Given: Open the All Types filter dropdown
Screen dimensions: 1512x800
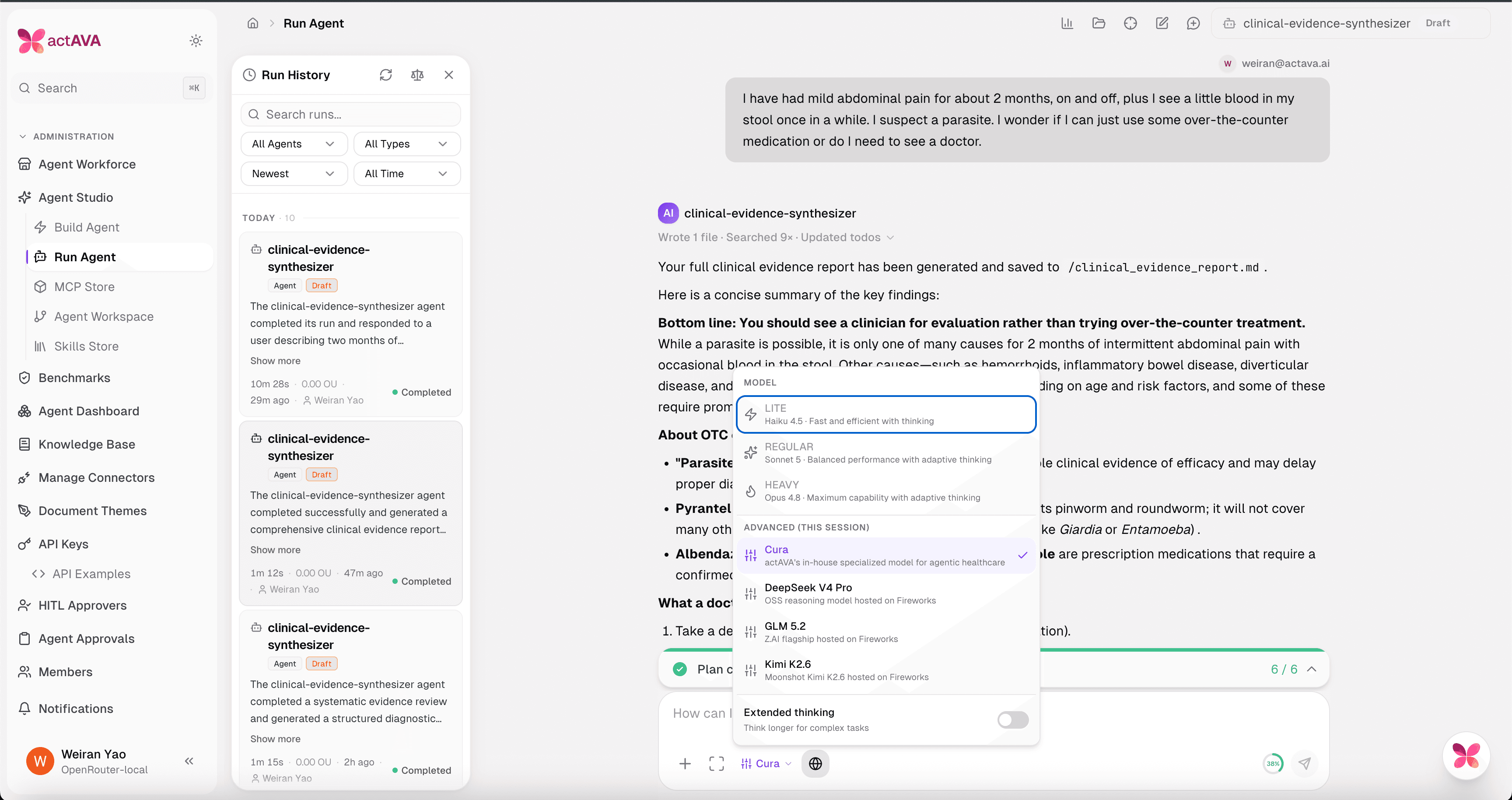Looking at the screenshot, I should point(407,144).
